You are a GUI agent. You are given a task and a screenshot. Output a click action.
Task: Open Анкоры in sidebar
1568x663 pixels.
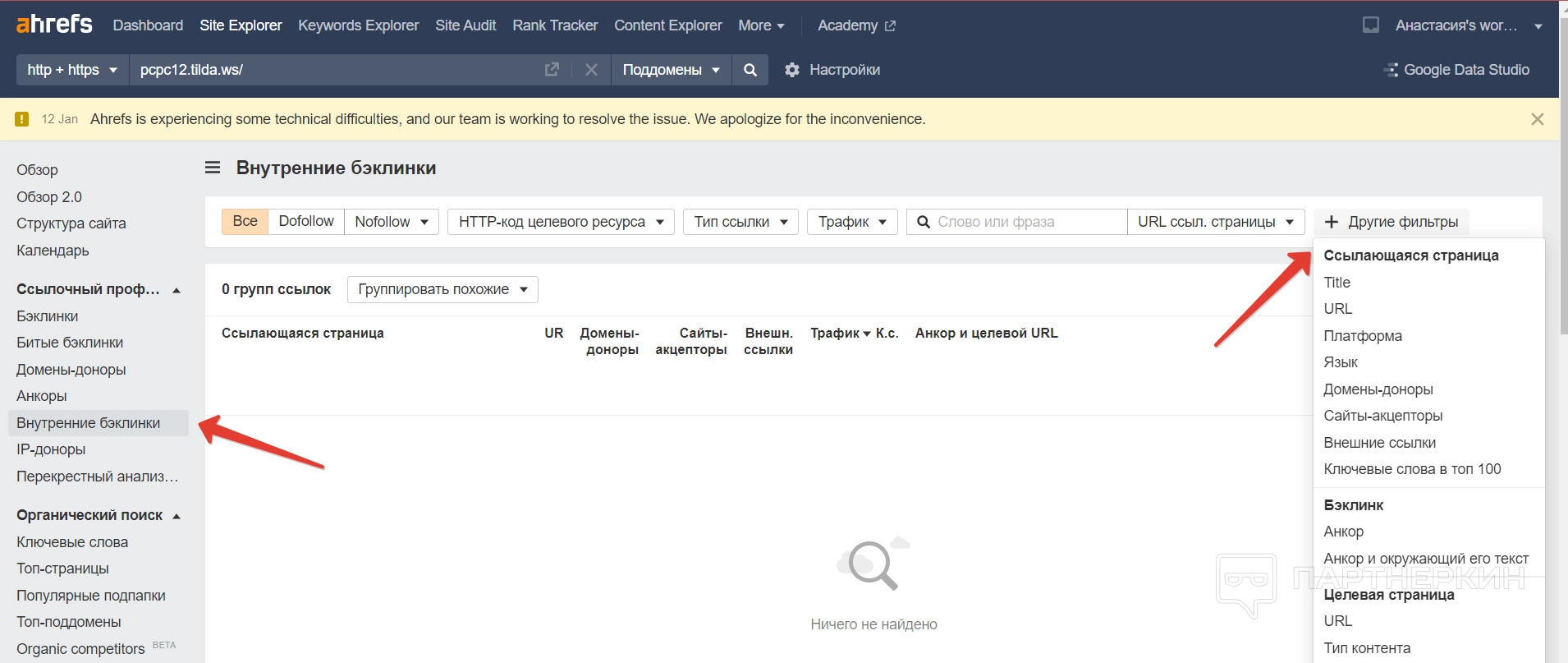(42, 396)
